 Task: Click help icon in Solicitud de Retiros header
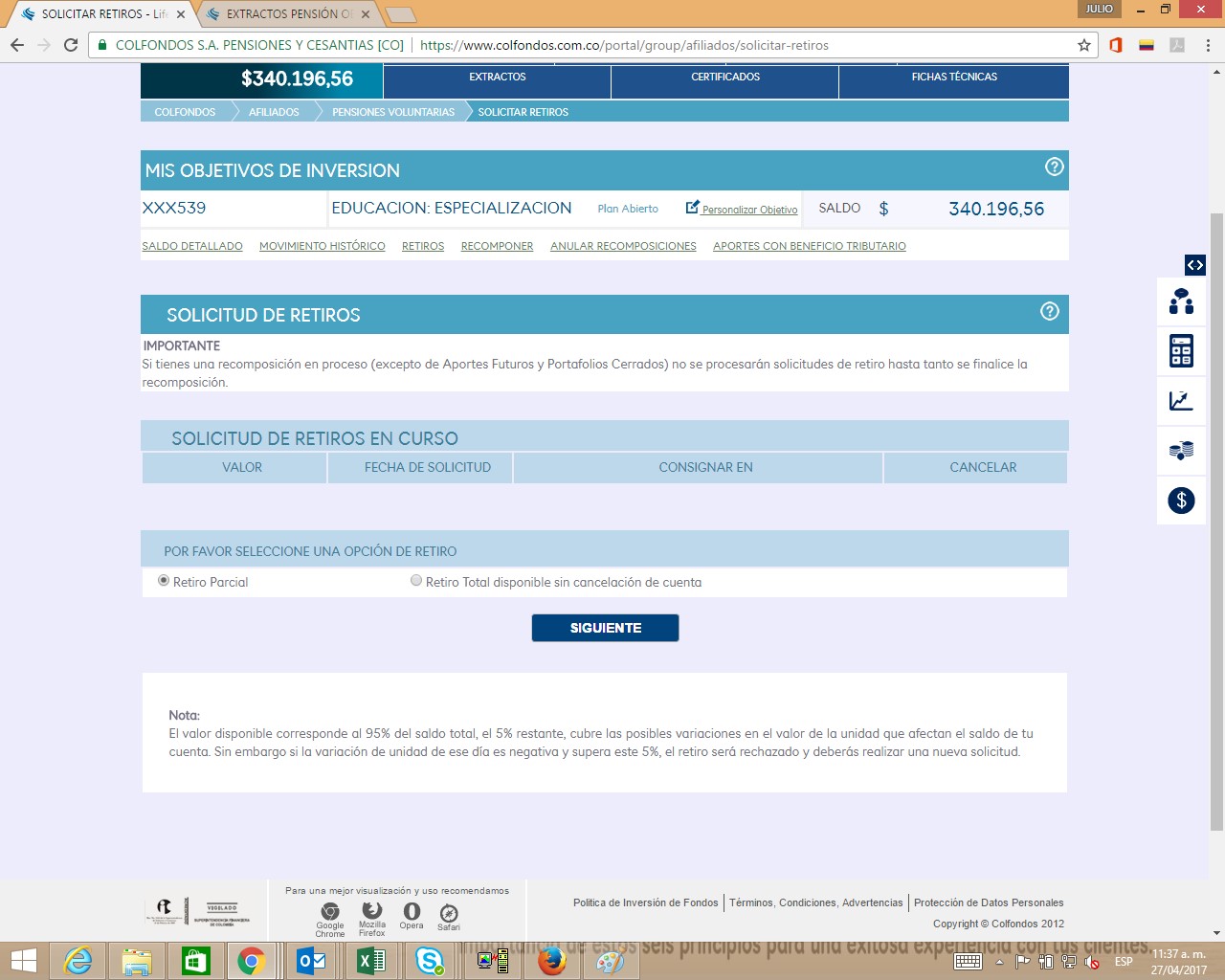tap(1049, 311)
